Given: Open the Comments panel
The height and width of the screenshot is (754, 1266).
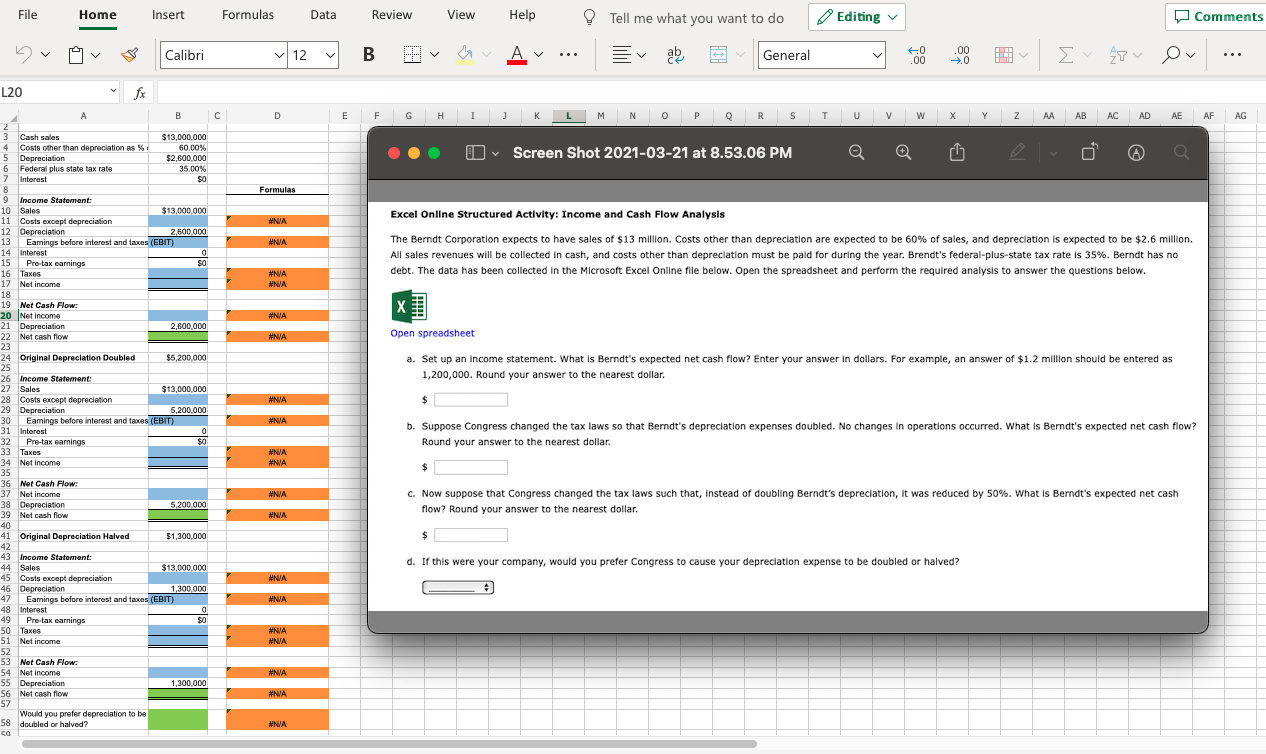Looking at the screenshot, I should (1217, 16).
